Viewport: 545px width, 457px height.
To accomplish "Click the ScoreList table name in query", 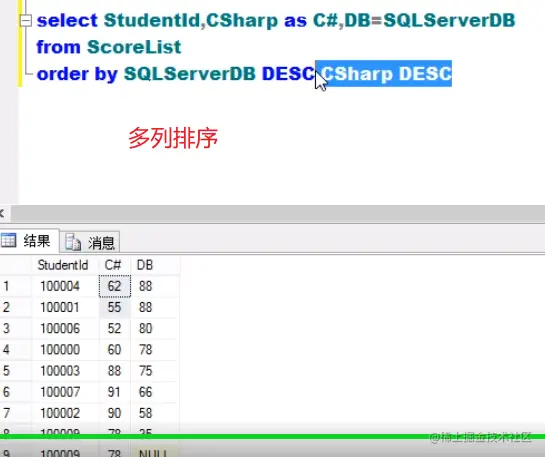I will (134, 47).
